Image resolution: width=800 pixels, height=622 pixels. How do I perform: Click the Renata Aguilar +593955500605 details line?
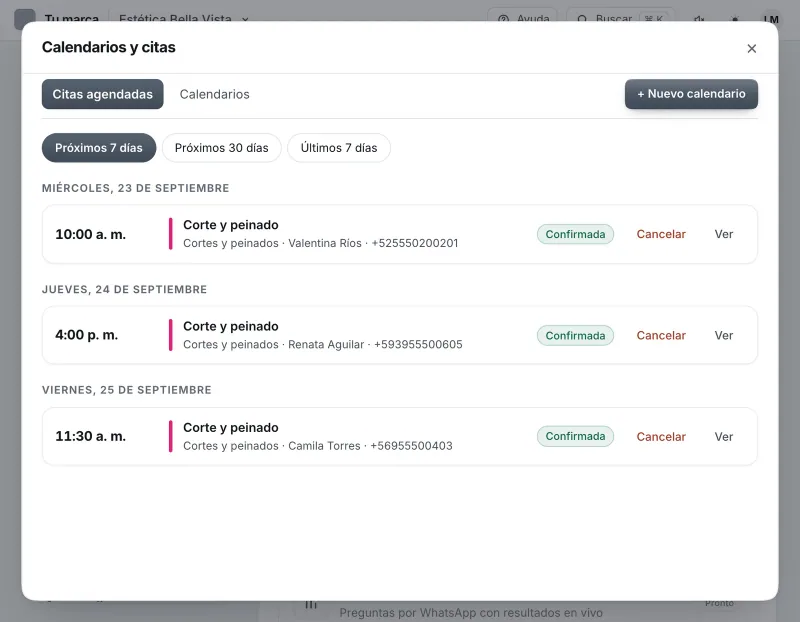tap(323, 344)
